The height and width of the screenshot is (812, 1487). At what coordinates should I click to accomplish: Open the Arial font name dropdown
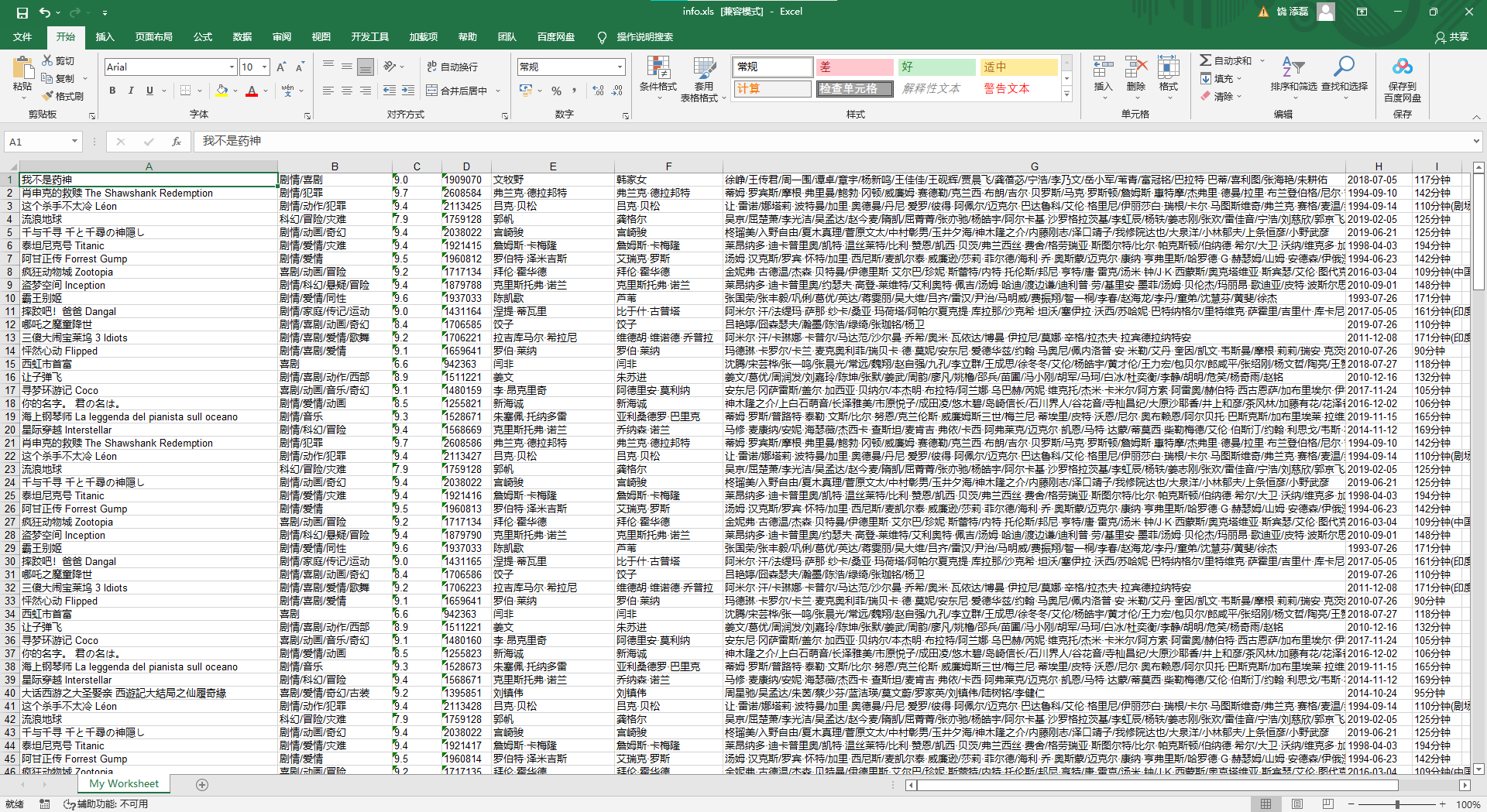[232, 67]
